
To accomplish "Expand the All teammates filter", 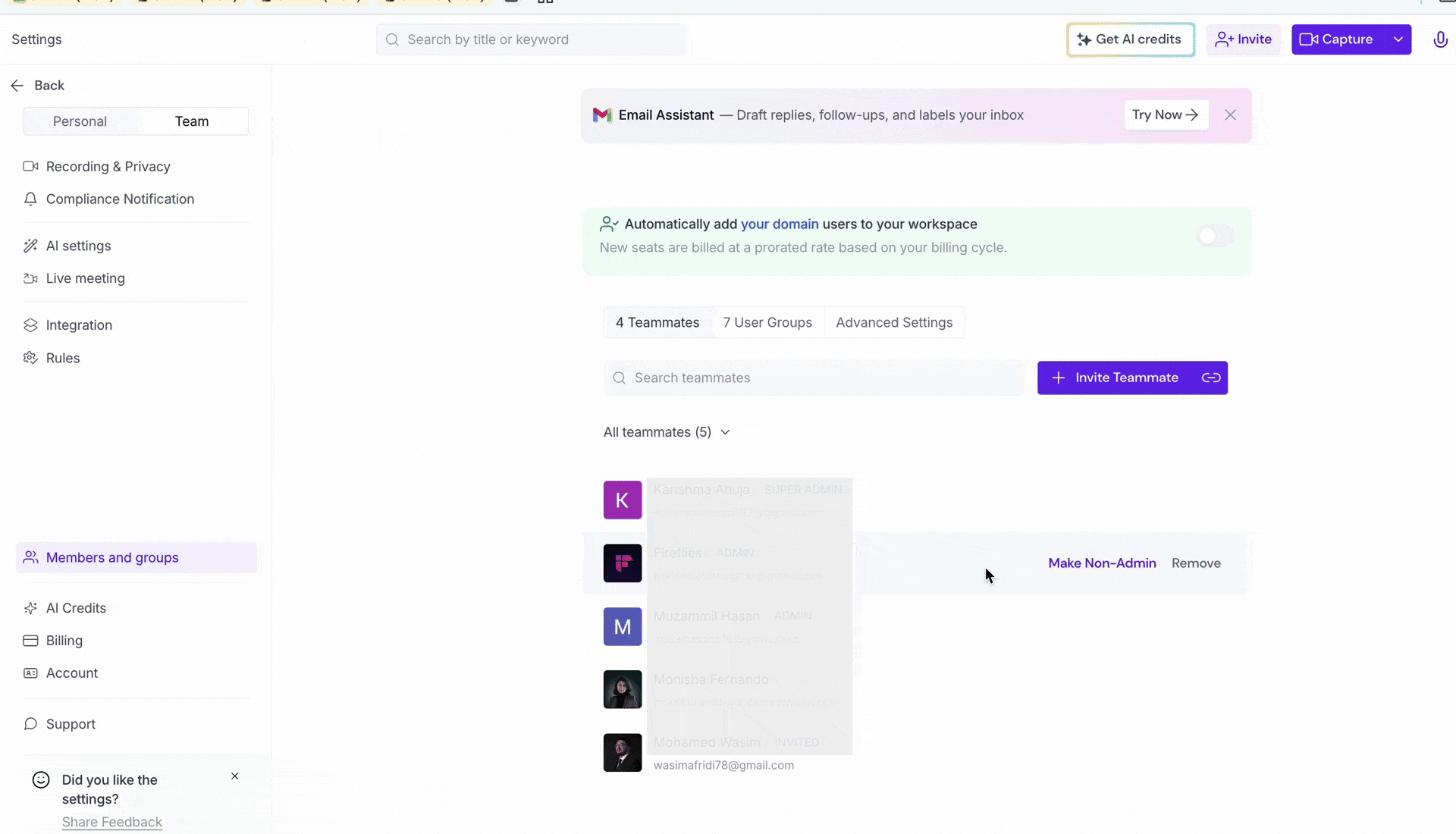I will [x=667, y=431].
